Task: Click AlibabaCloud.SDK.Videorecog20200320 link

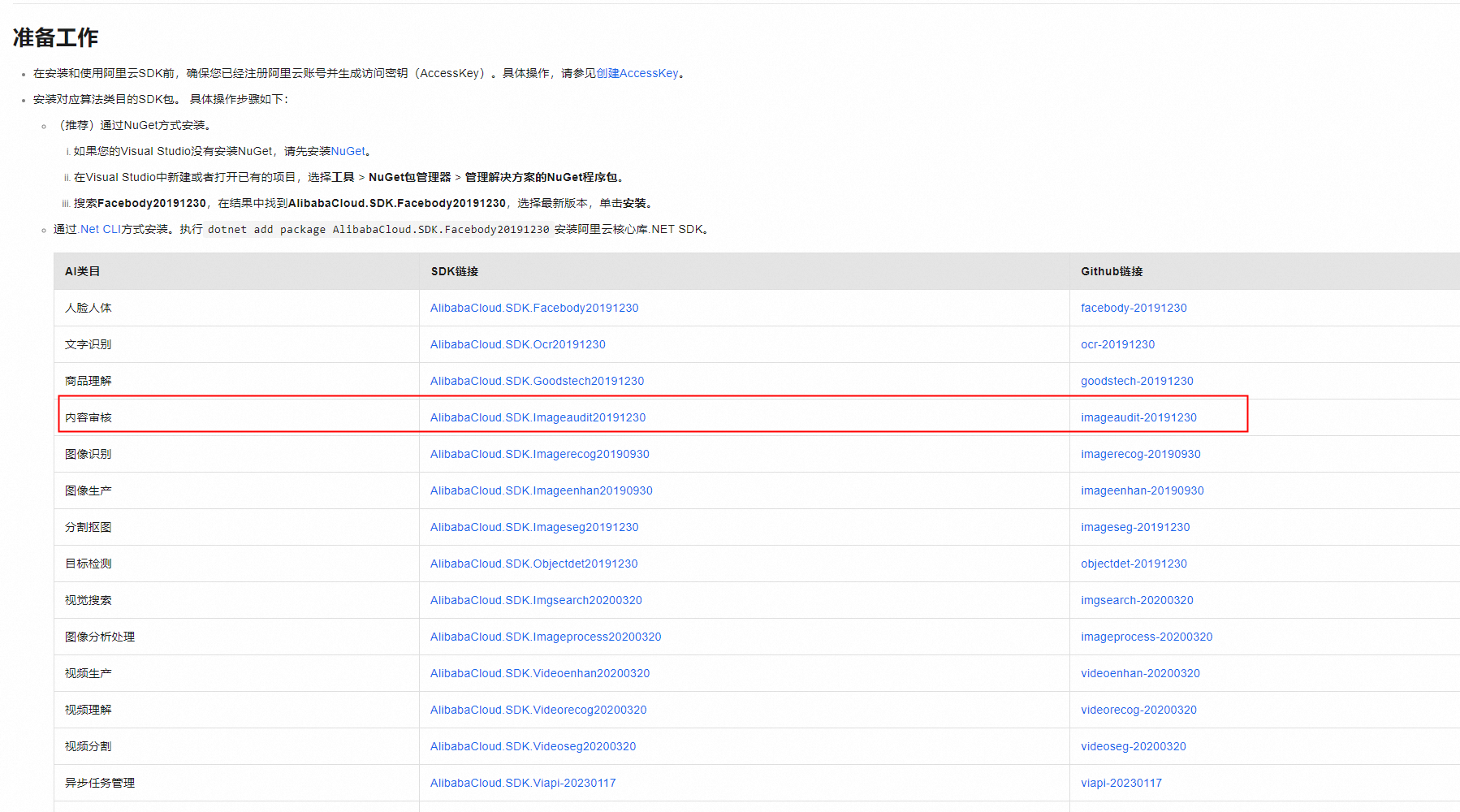Action: click(538, 710)
